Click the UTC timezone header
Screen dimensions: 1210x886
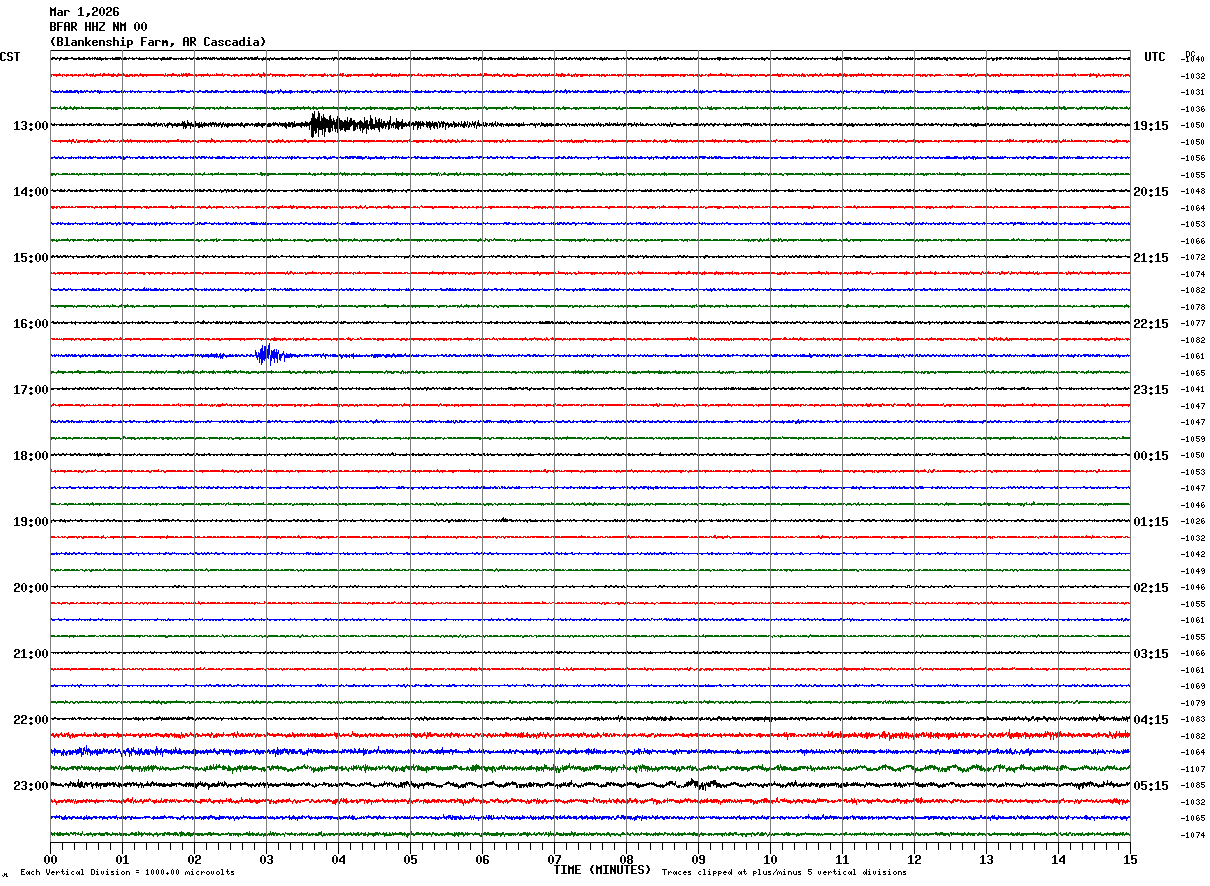(x=1155, y=57)
